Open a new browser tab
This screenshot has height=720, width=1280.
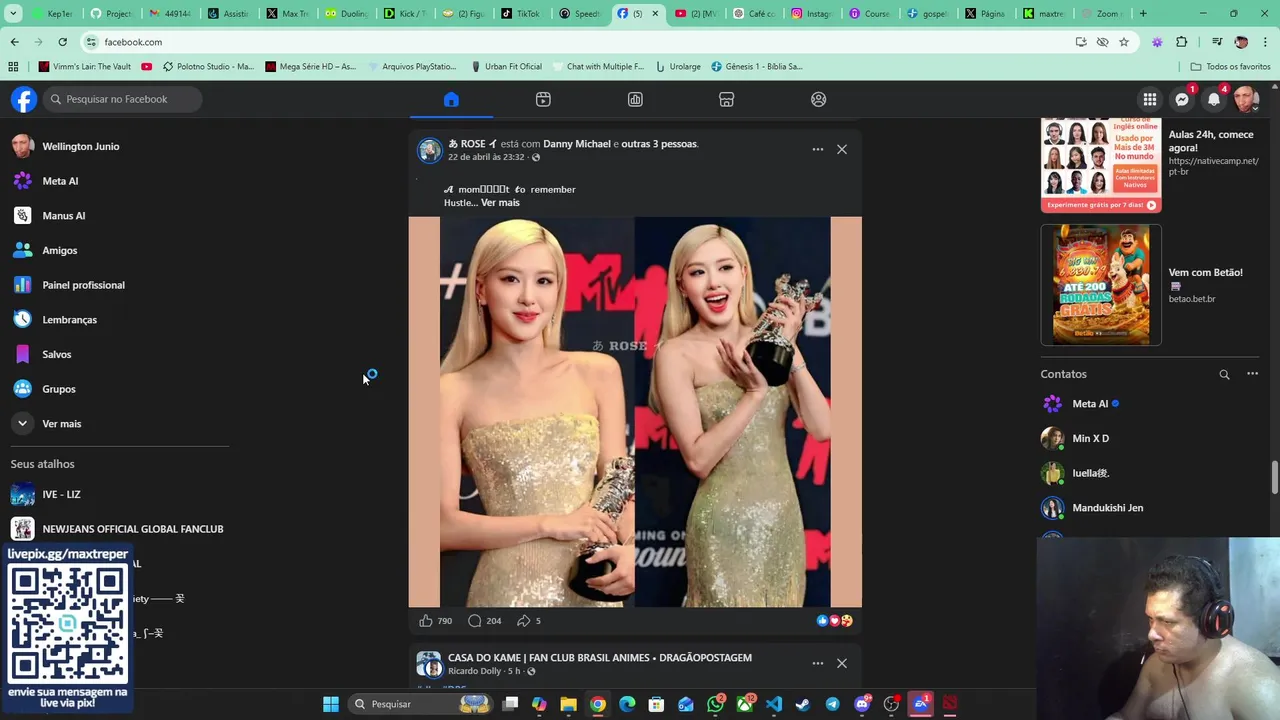coord(1143,14)
